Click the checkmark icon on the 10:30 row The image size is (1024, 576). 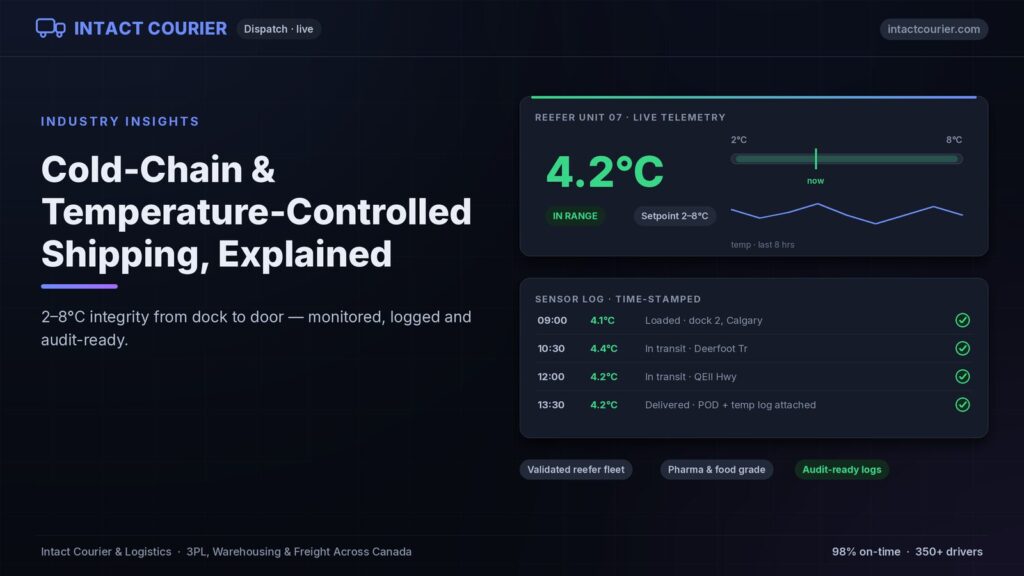[x=962, y=348]
